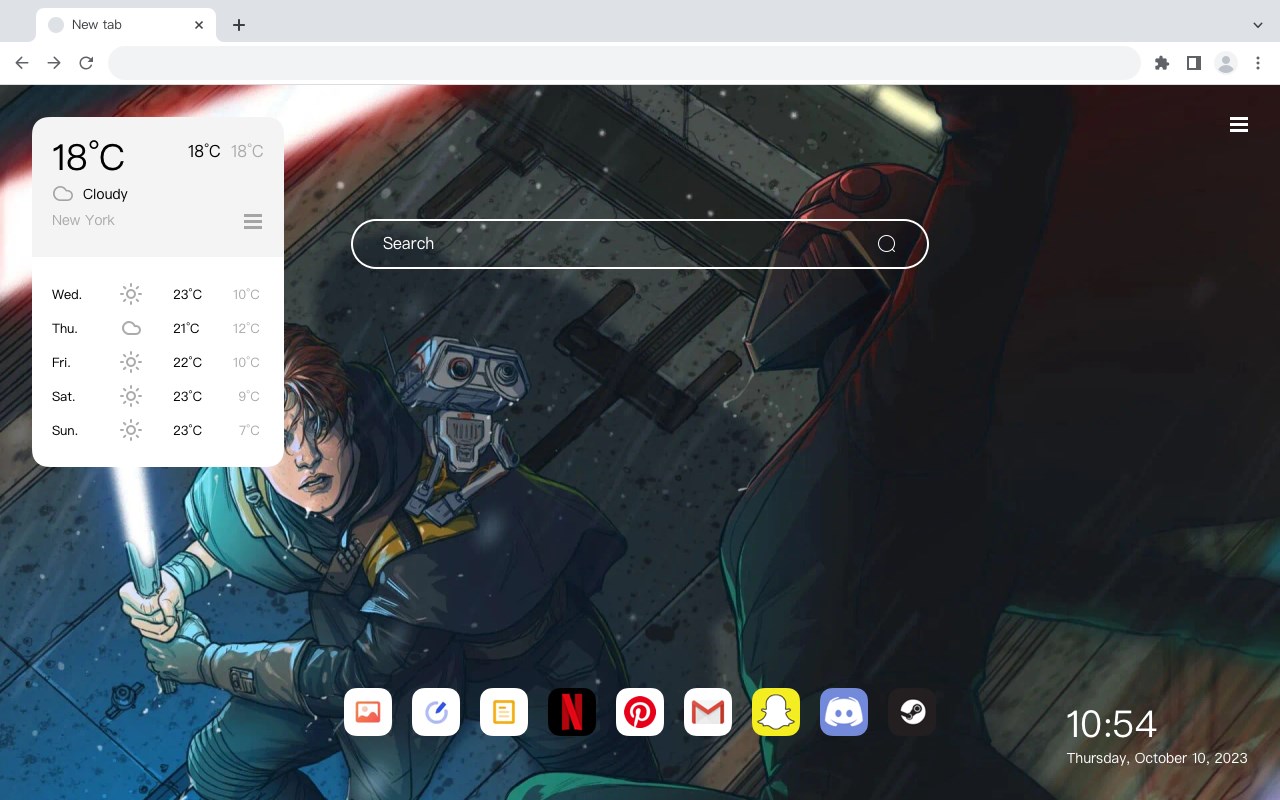Image resolution: width=1280 pixels, height=800 pixels.
Task: Close the New tab tab
Action: 199,25
